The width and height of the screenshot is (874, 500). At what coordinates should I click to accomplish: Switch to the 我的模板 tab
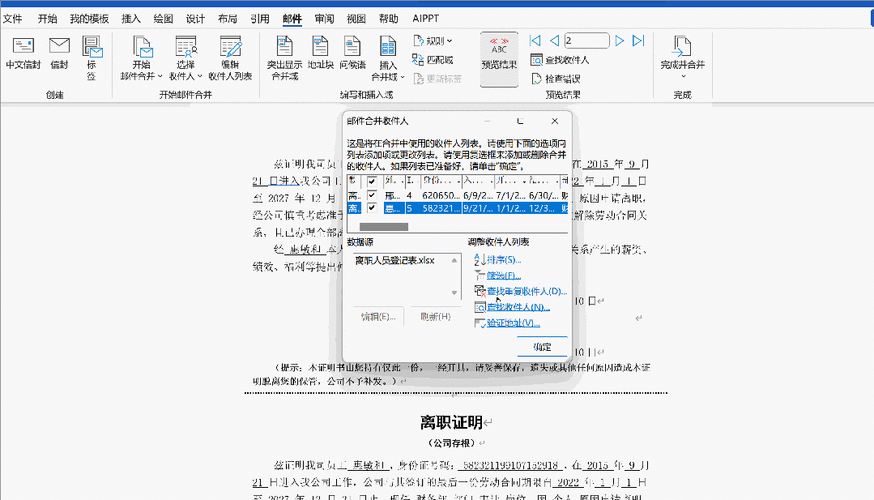coord(89,18)
